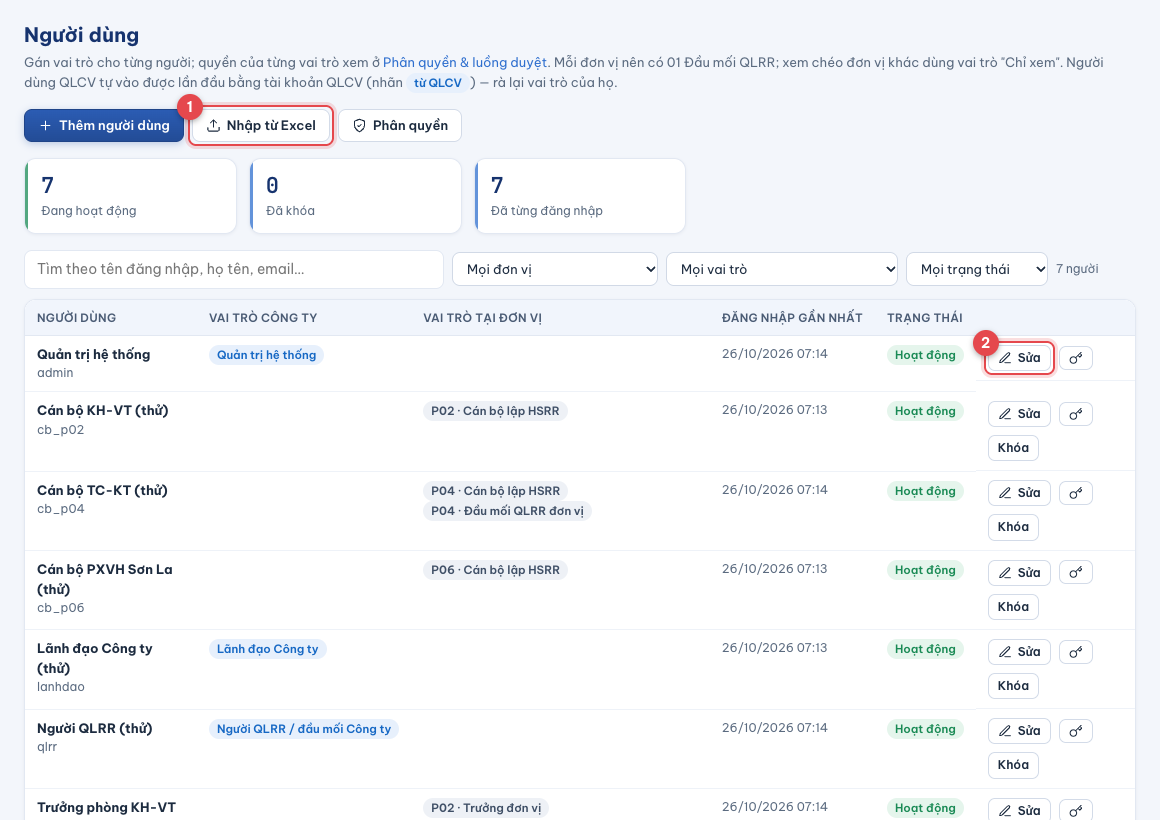Click Sửa for user qlrr
This screenshot has width=1160, height=820.
coord(1019,731)
